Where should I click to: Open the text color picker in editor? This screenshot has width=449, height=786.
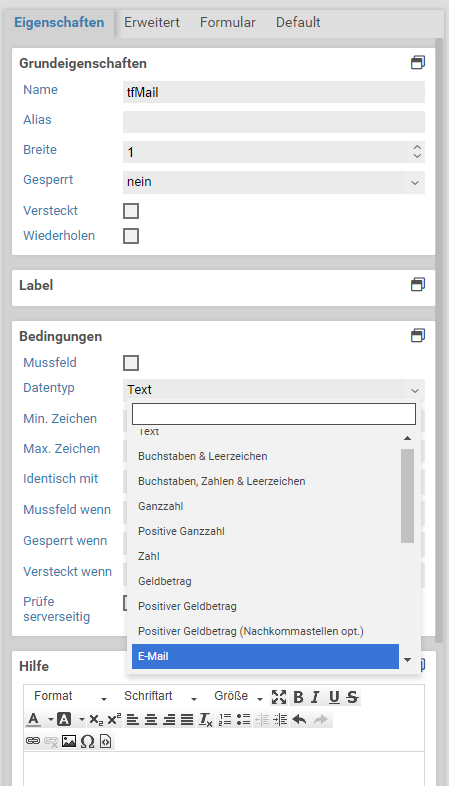39,720
